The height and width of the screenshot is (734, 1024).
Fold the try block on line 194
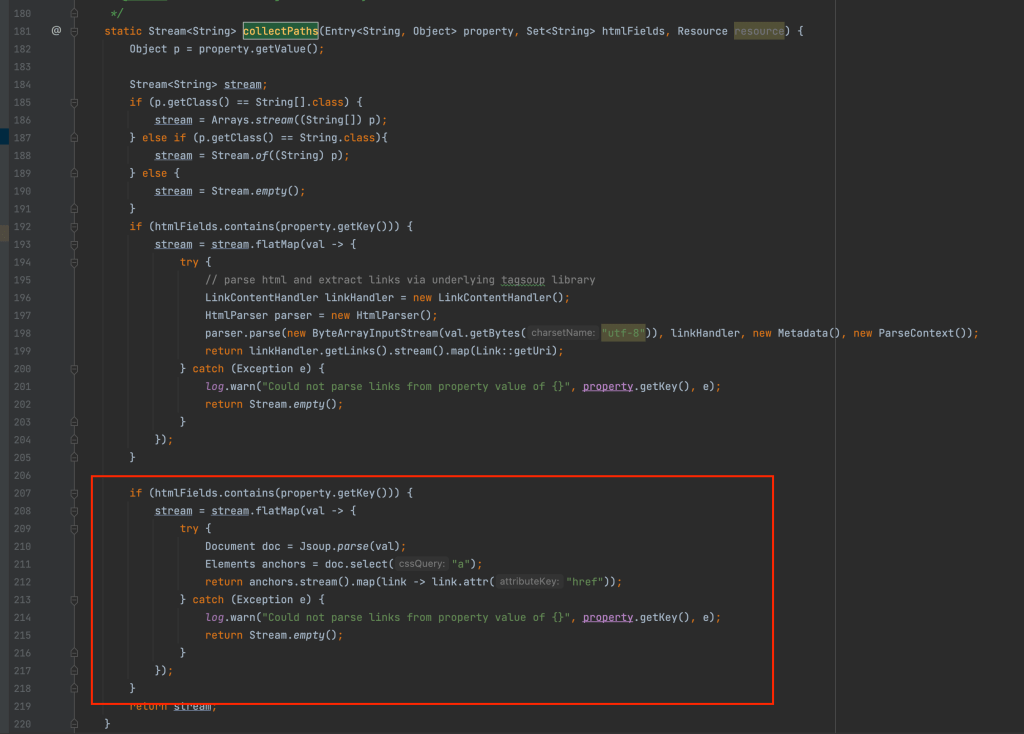point(74,262)
